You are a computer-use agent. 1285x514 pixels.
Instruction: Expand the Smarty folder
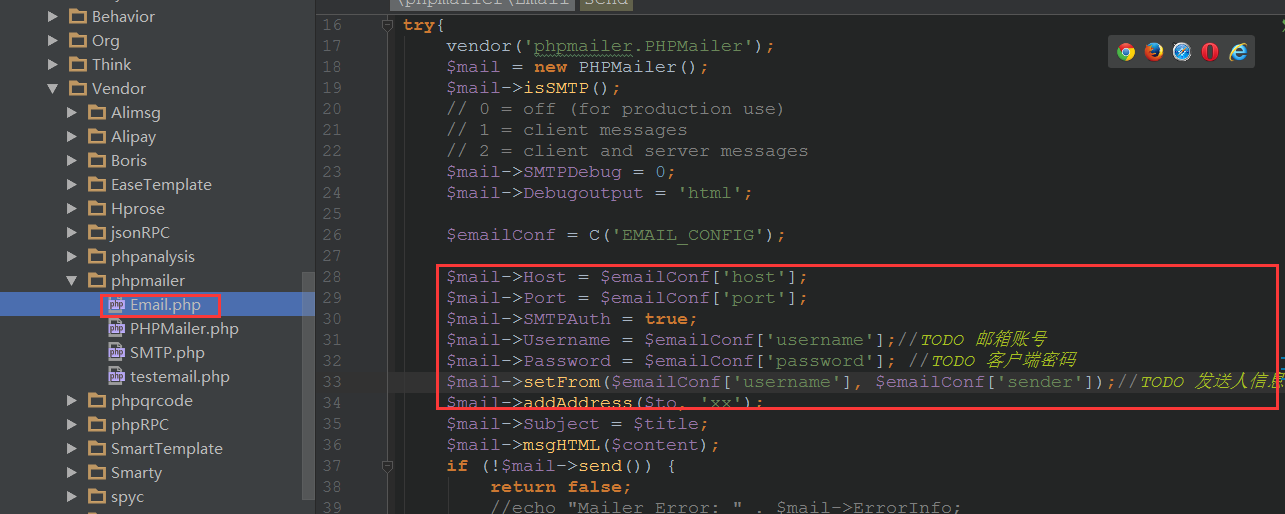(x=72, y=473)
